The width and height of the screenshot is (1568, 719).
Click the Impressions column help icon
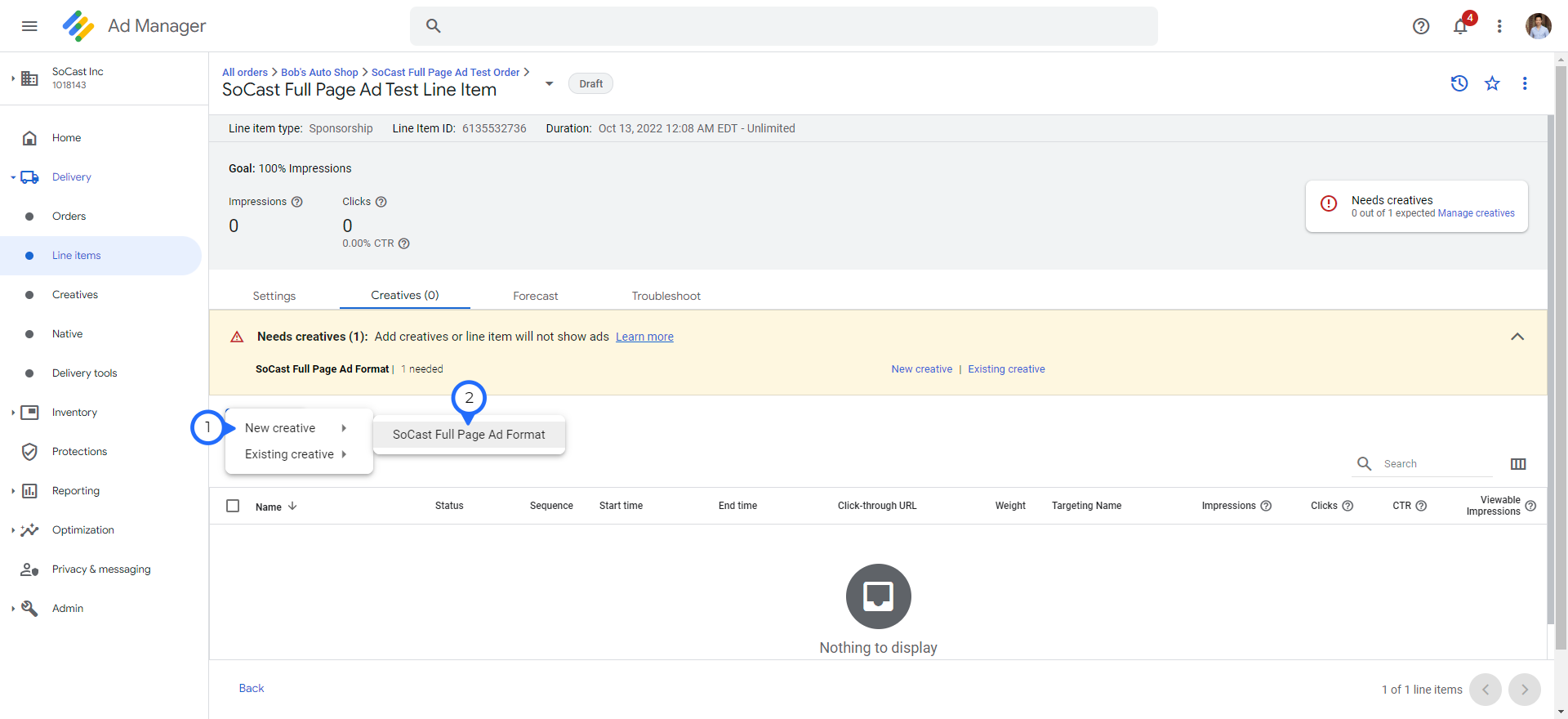tap(1266, 506)
